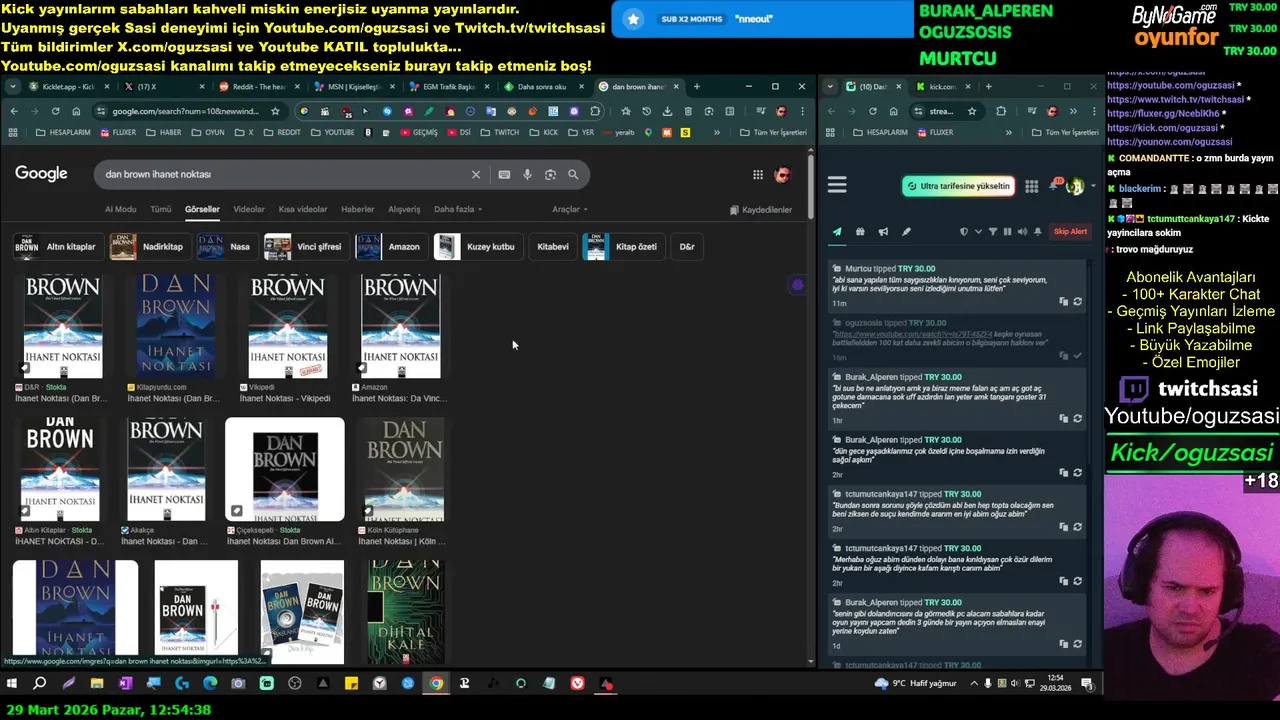The height and width of the screenshot is (720, 1280).
Task: Open the Çiçeksepeti İhanet Noktası image result
Action: pos(285,470)
